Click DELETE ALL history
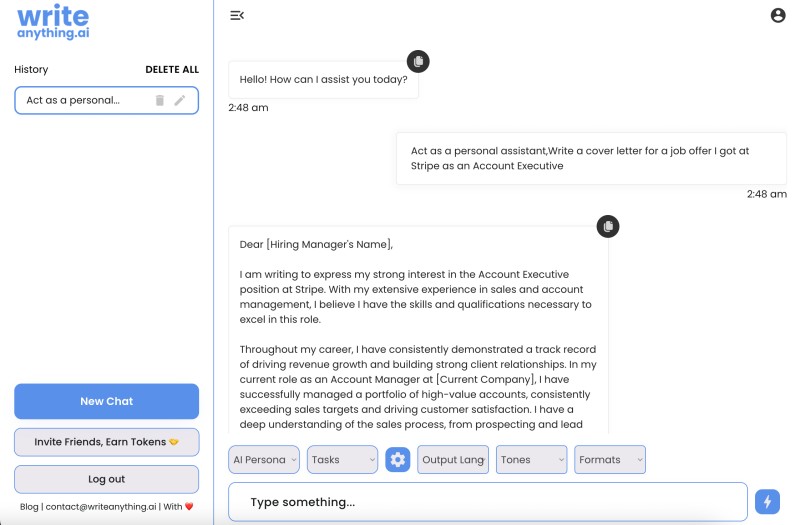Viewport: 800px width, 525px height. [172, 69]
